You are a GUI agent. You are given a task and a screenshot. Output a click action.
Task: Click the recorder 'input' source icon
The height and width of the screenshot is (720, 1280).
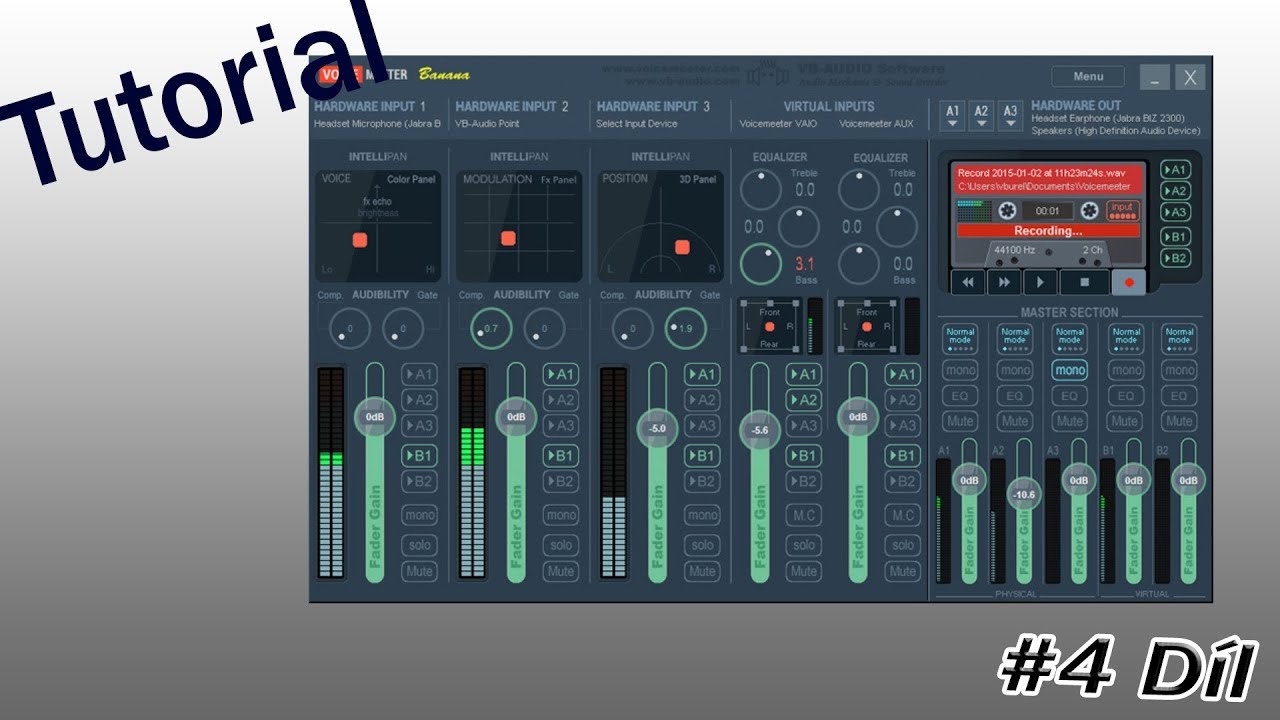1124,210
